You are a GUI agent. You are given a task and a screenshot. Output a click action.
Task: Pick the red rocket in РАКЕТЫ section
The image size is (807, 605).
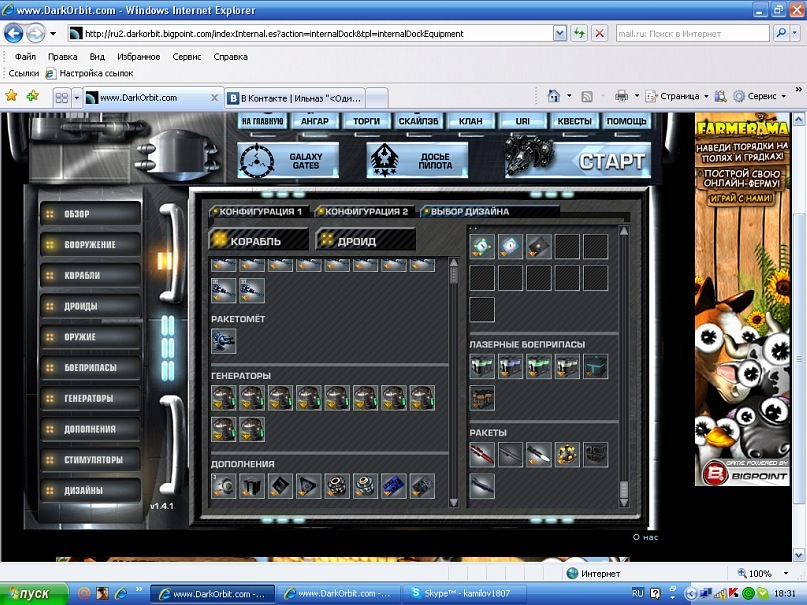point(482,455)
